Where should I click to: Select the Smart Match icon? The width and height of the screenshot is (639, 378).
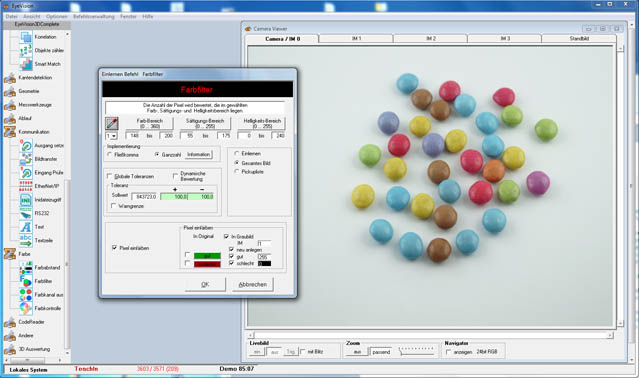click(26, 64)
